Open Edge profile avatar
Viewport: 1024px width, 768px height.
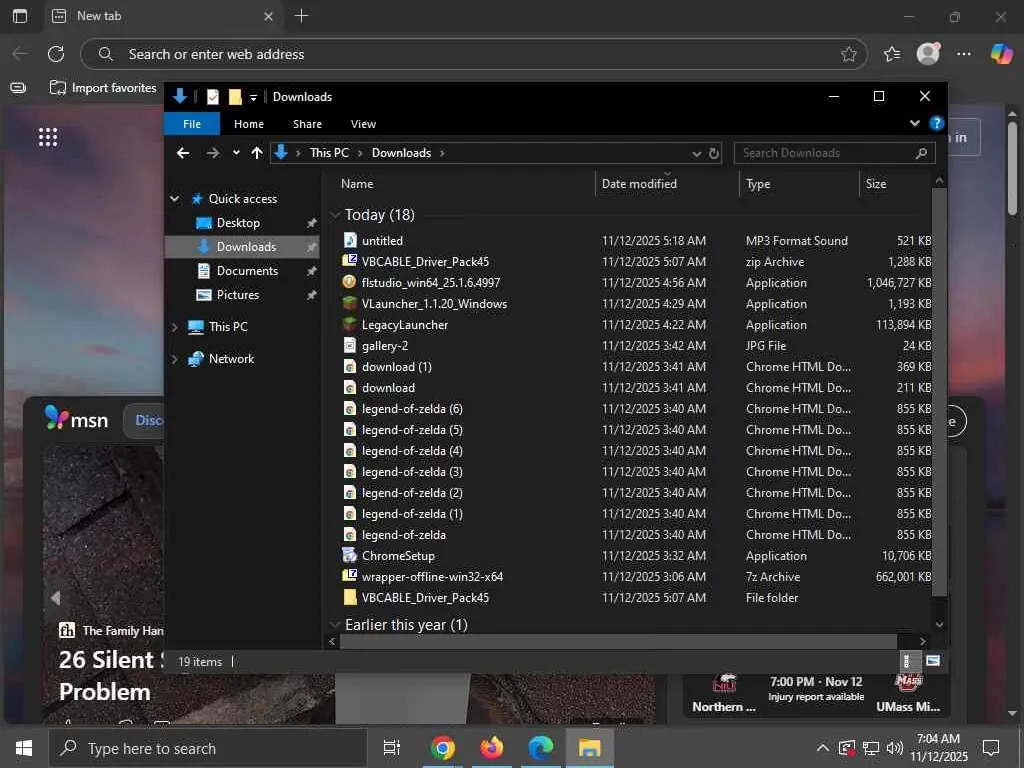(928, 54)
